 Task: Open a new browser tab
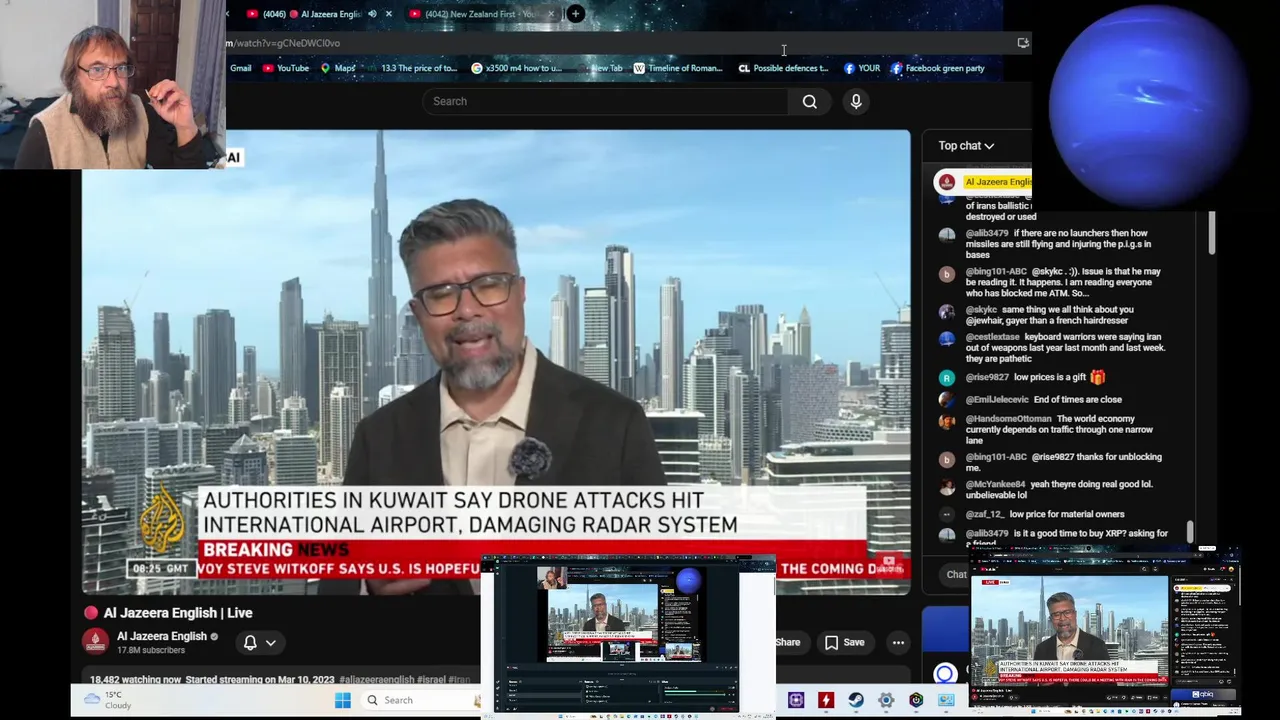click(576, 14)
